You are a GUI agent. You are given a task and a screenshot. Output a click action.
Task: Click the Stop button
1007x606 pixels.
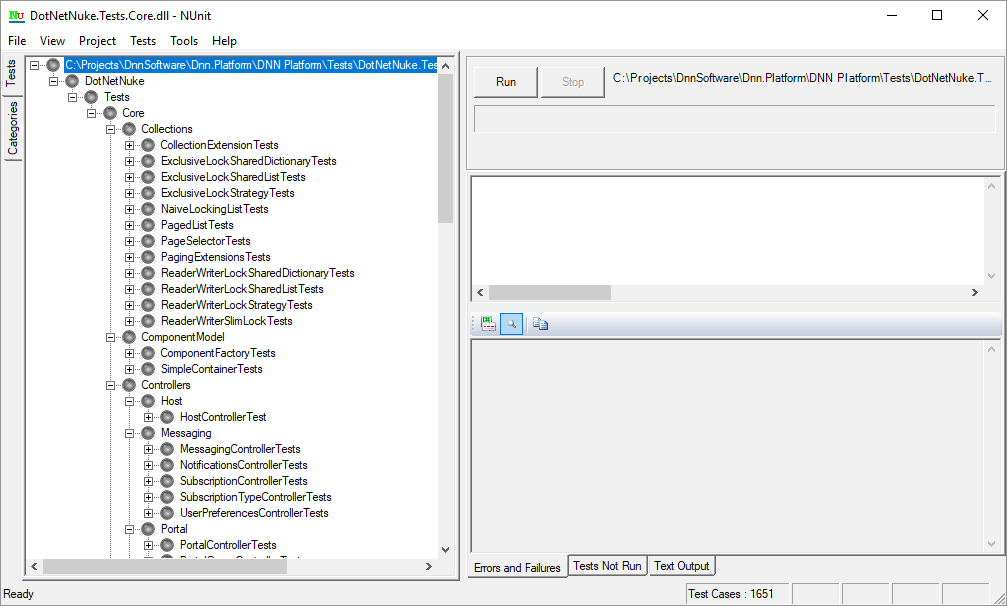pos(572,82)
